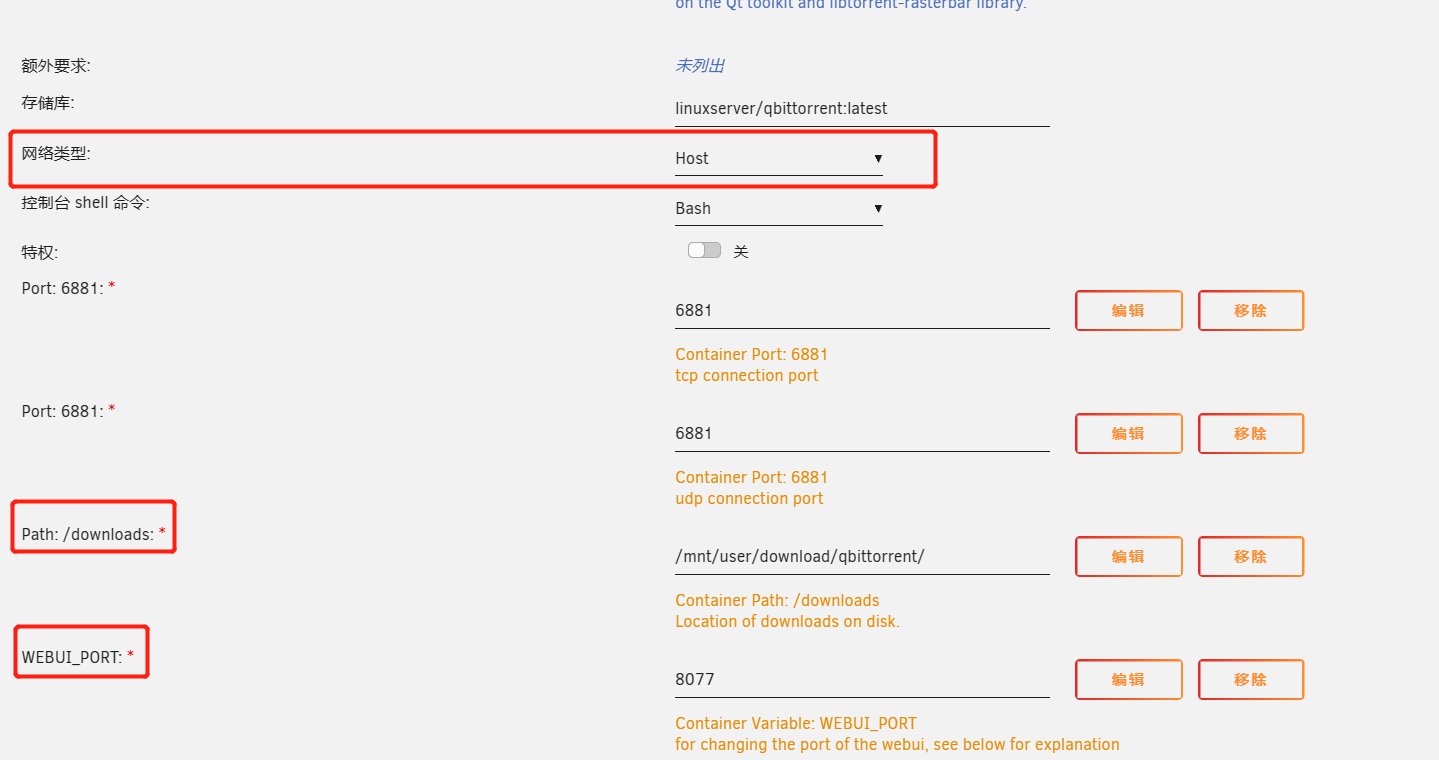Click the 网络类型 label text
1439x760 pixels.
click(x=56, y=154)
